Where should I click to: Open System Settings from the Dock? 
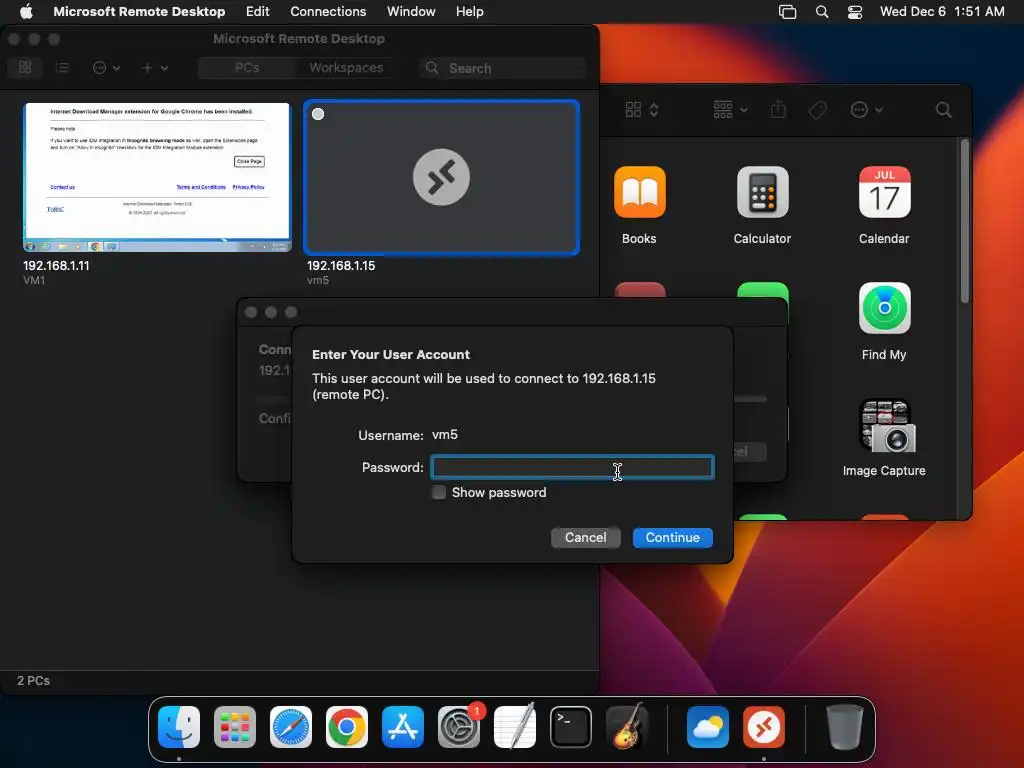point(459,727)
